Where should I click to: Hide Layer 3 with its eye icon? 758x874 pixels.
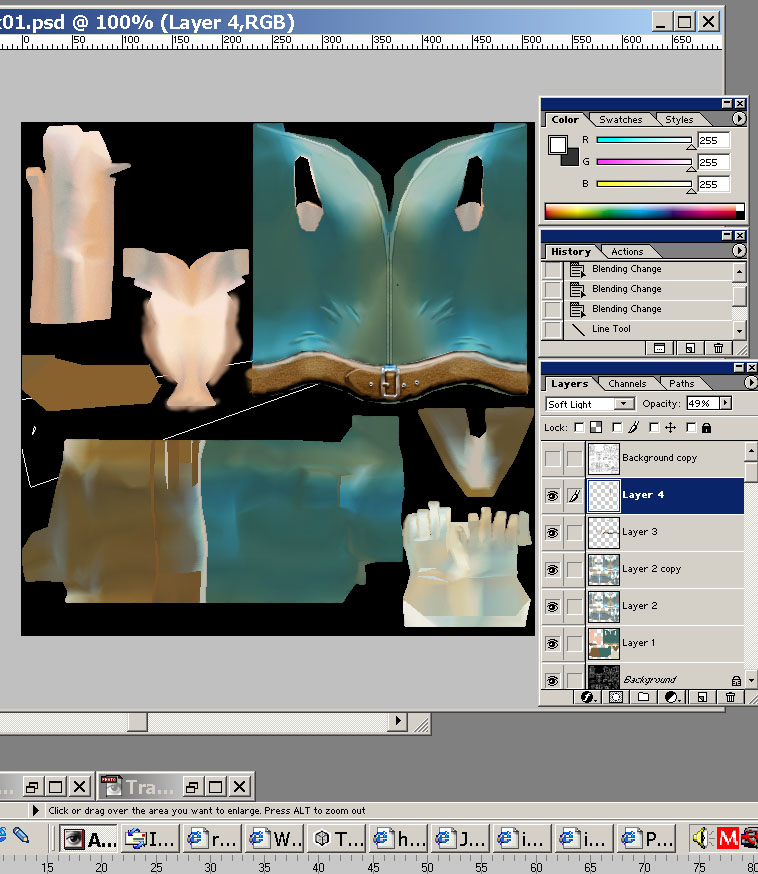[x=552, y=532]
